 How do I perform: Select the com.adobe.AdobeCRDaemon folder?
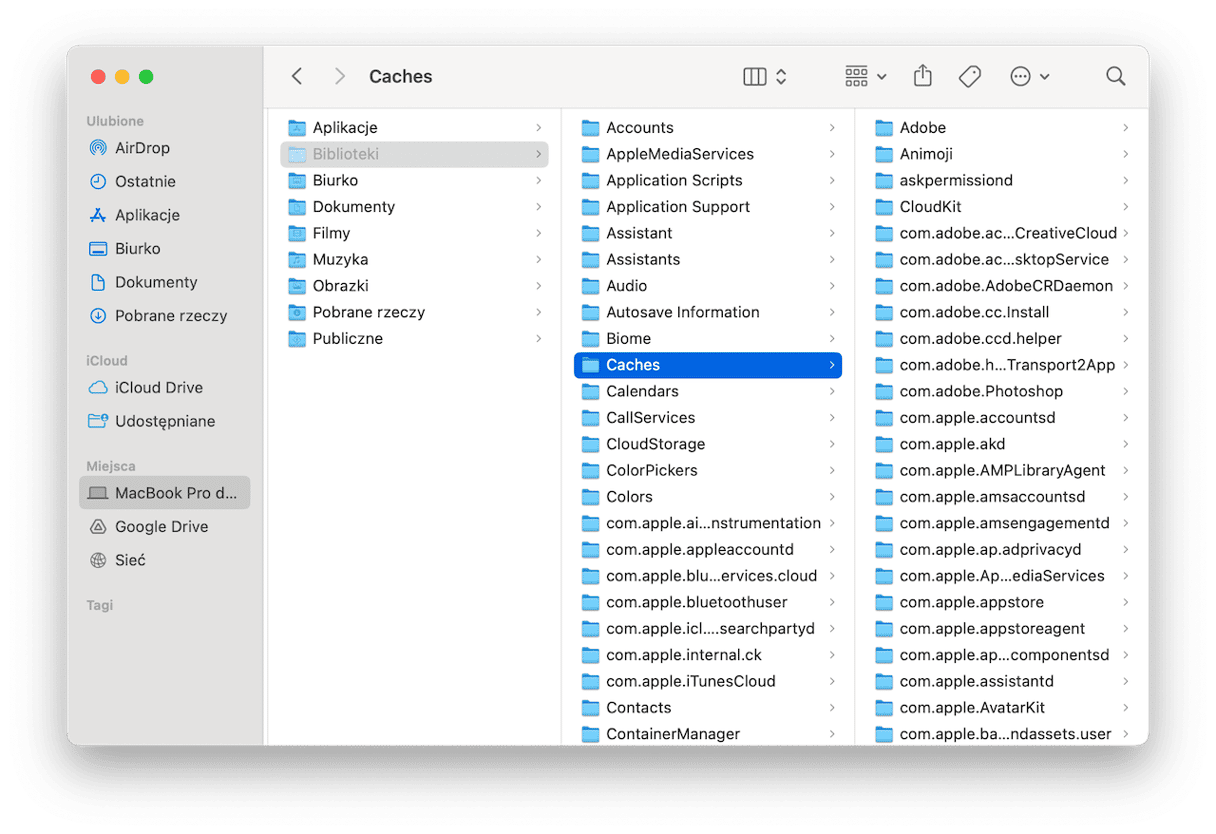[x=1001, y=286]
